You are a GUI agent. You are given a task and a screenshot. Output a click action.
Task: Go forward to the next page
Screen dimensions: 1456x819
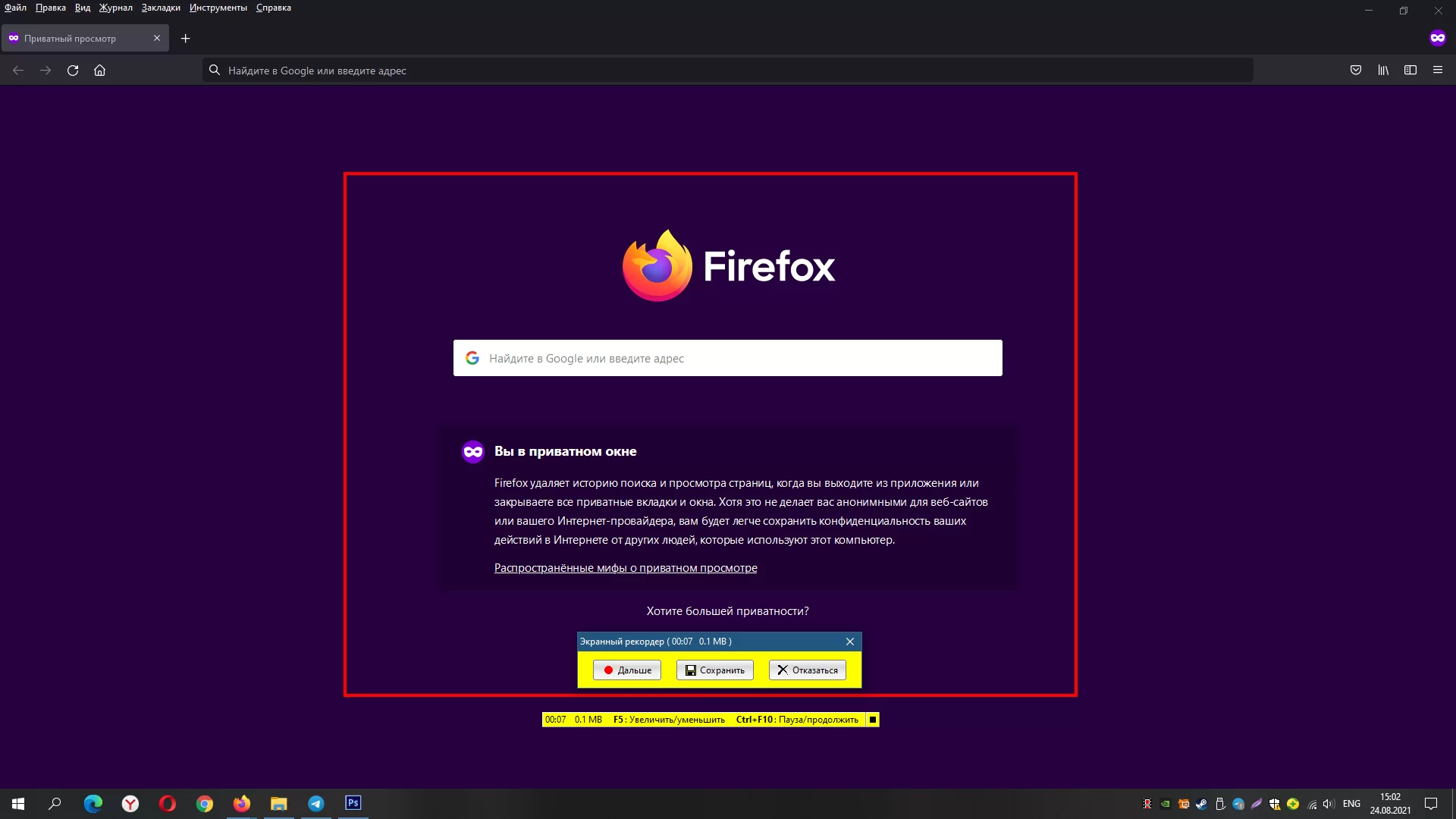click(x=45, y=71)
